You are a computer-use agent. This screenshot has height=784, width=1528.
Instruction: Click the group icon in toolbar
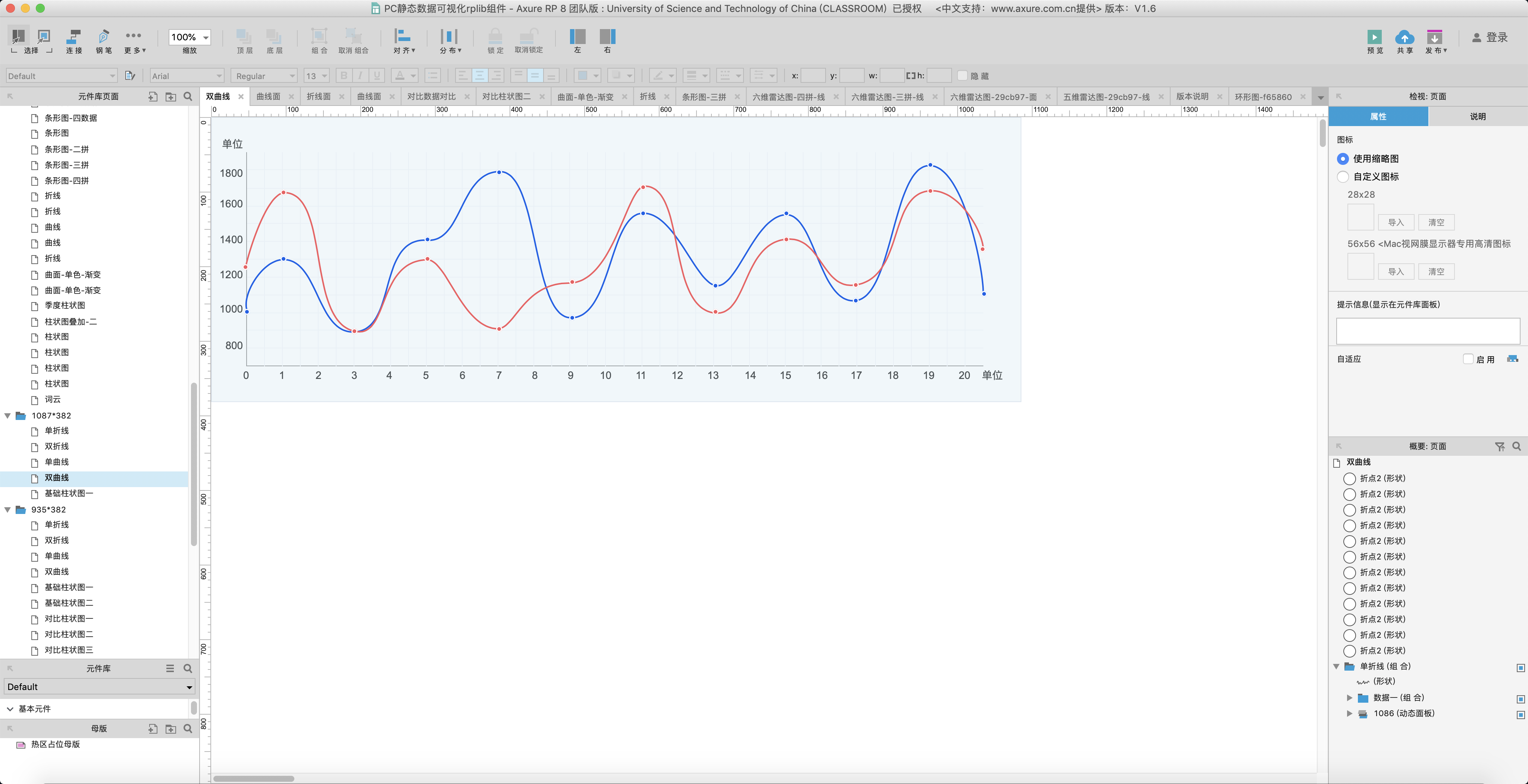pyautogui.click(x=319, y=37)
